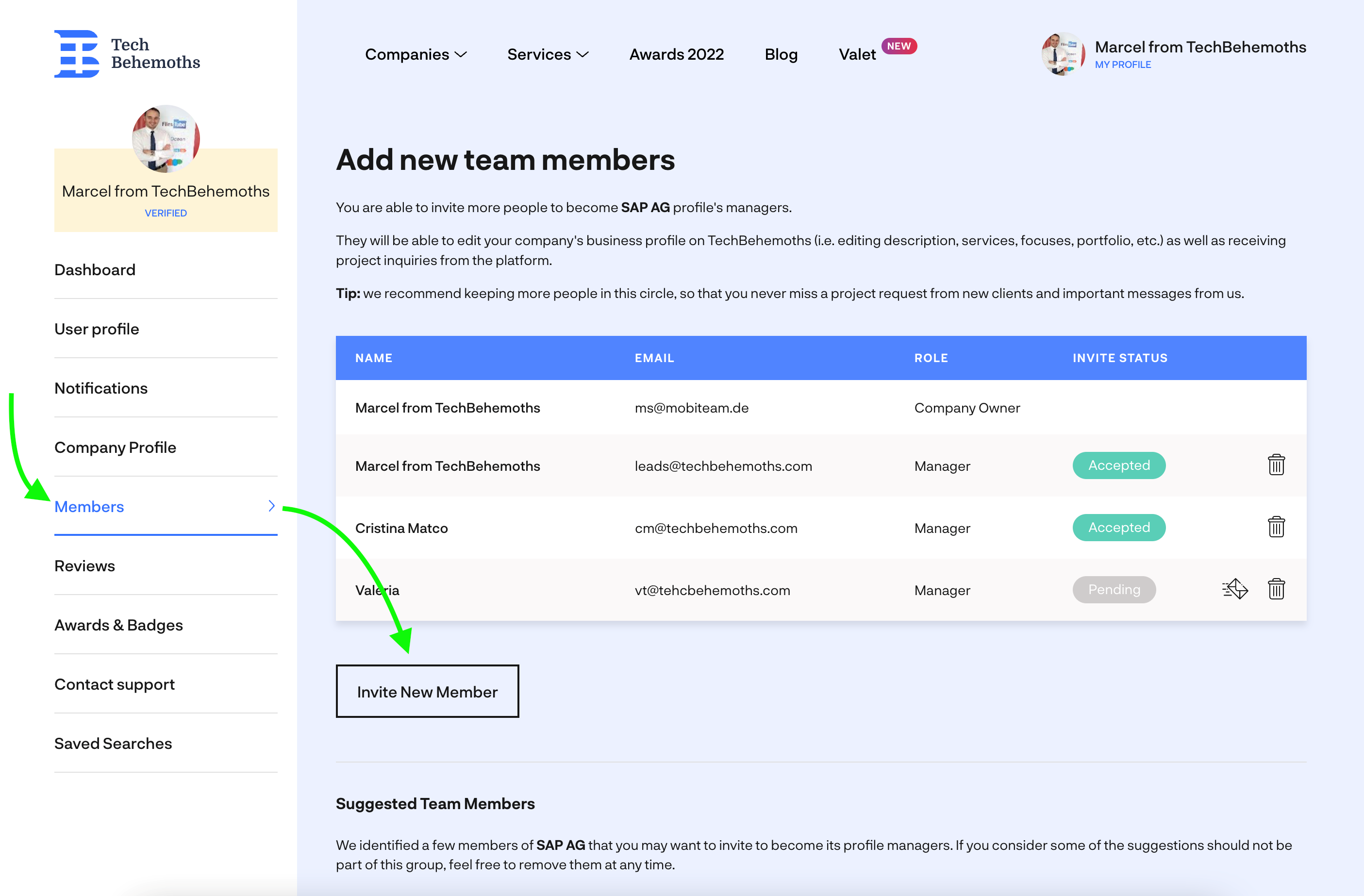Go to Awards 2022 page
Viewport: 1364px width, 896px height.
pos(676,54)
